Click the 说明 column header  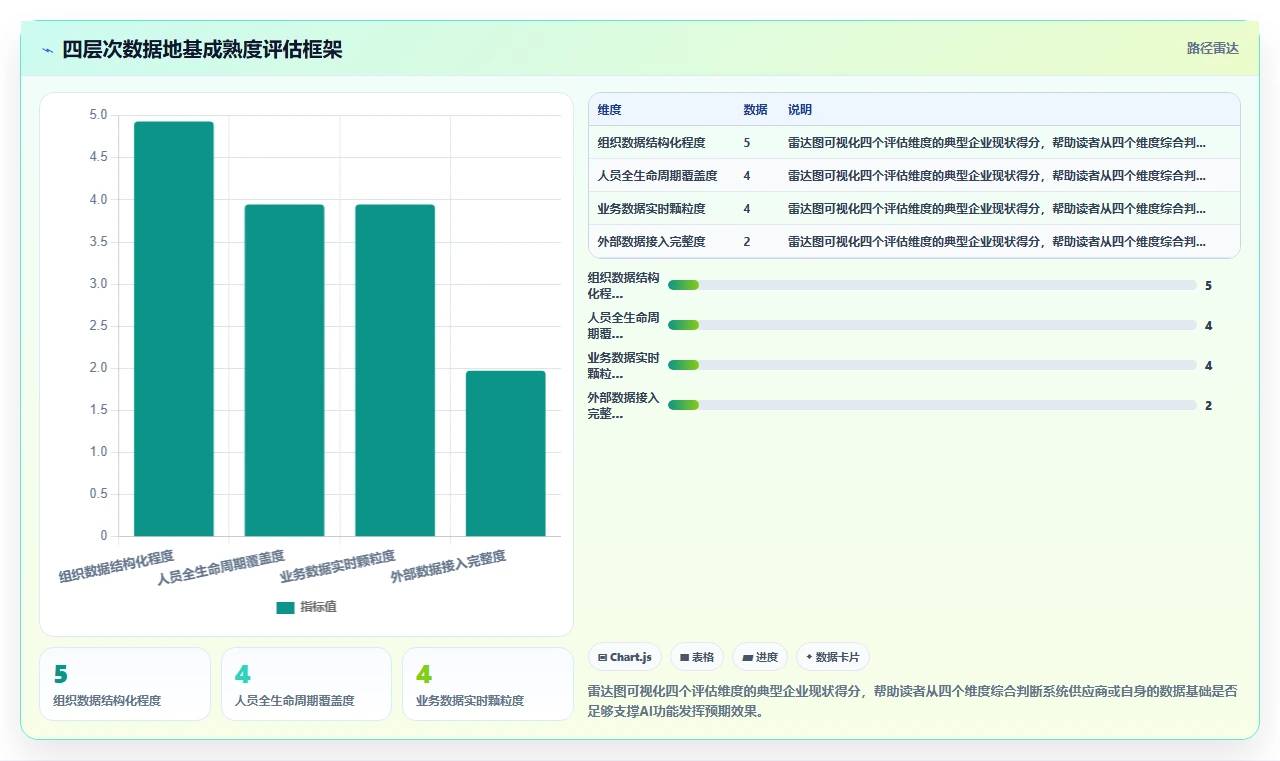(800, 109)
